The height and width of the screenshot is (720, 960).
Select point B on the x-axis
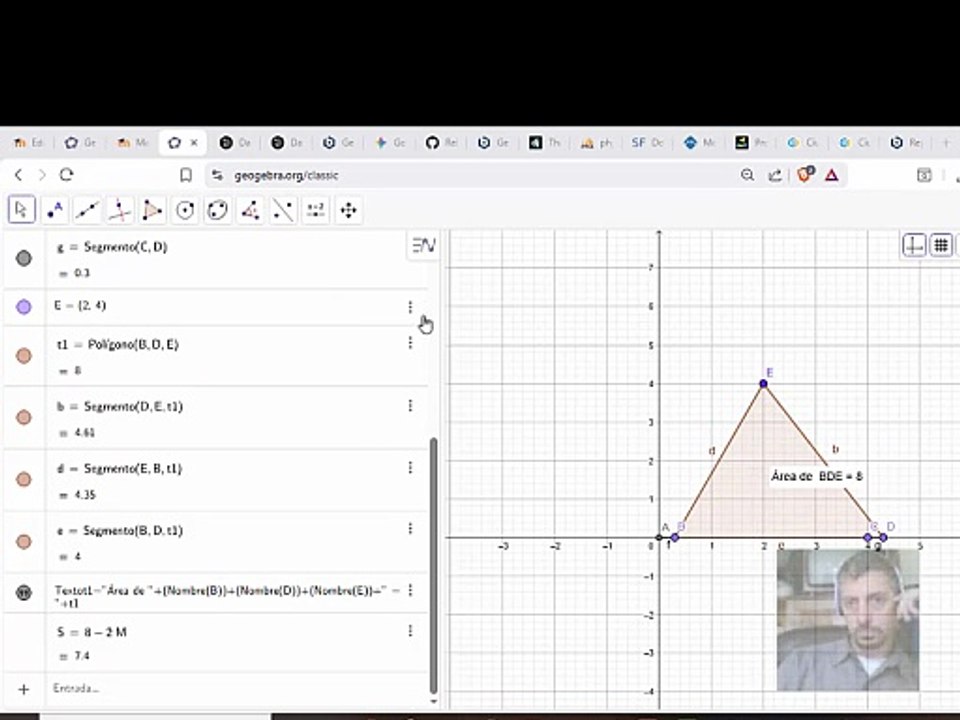pos(675,538)
